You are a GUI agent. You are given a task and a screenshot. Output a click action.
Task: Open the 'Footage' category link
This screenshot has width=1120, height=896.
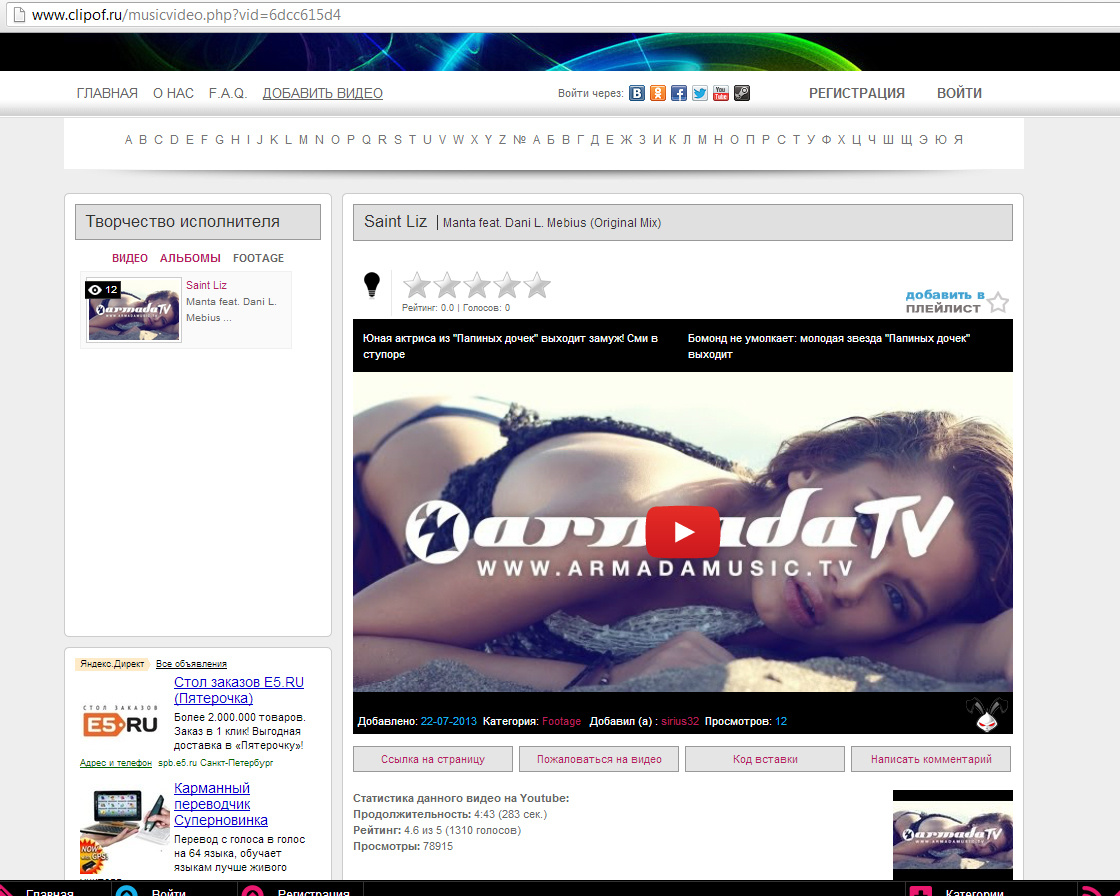tap(561, 722)
